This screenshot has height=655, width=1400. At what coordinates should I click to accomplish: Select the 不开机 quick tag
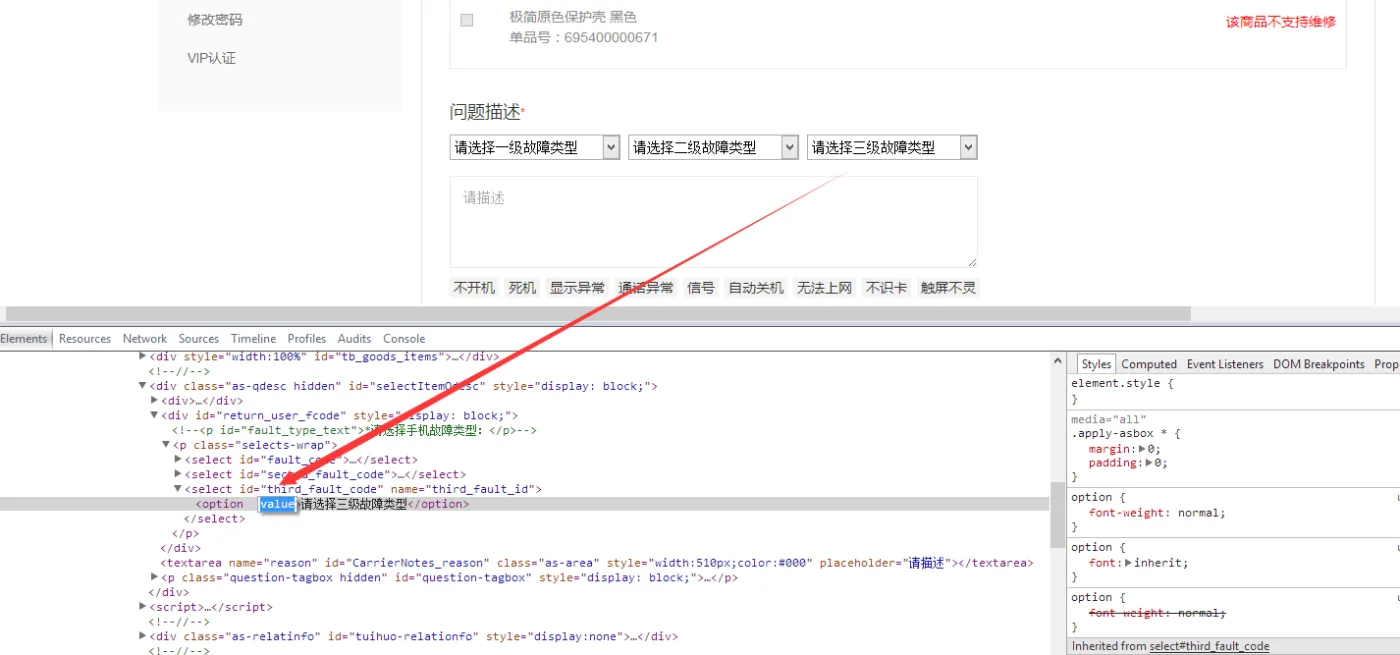pos(474,288)
